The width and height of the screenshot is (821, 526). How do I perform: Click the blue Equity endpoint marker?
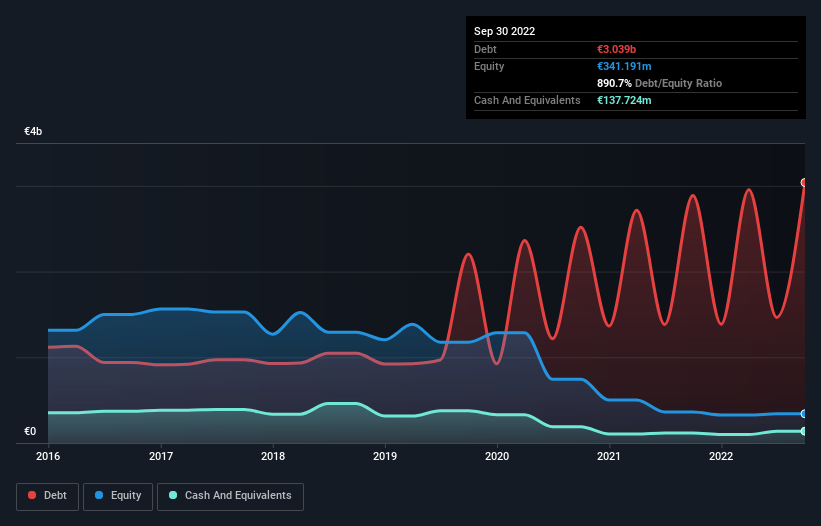tap(804, 414)
